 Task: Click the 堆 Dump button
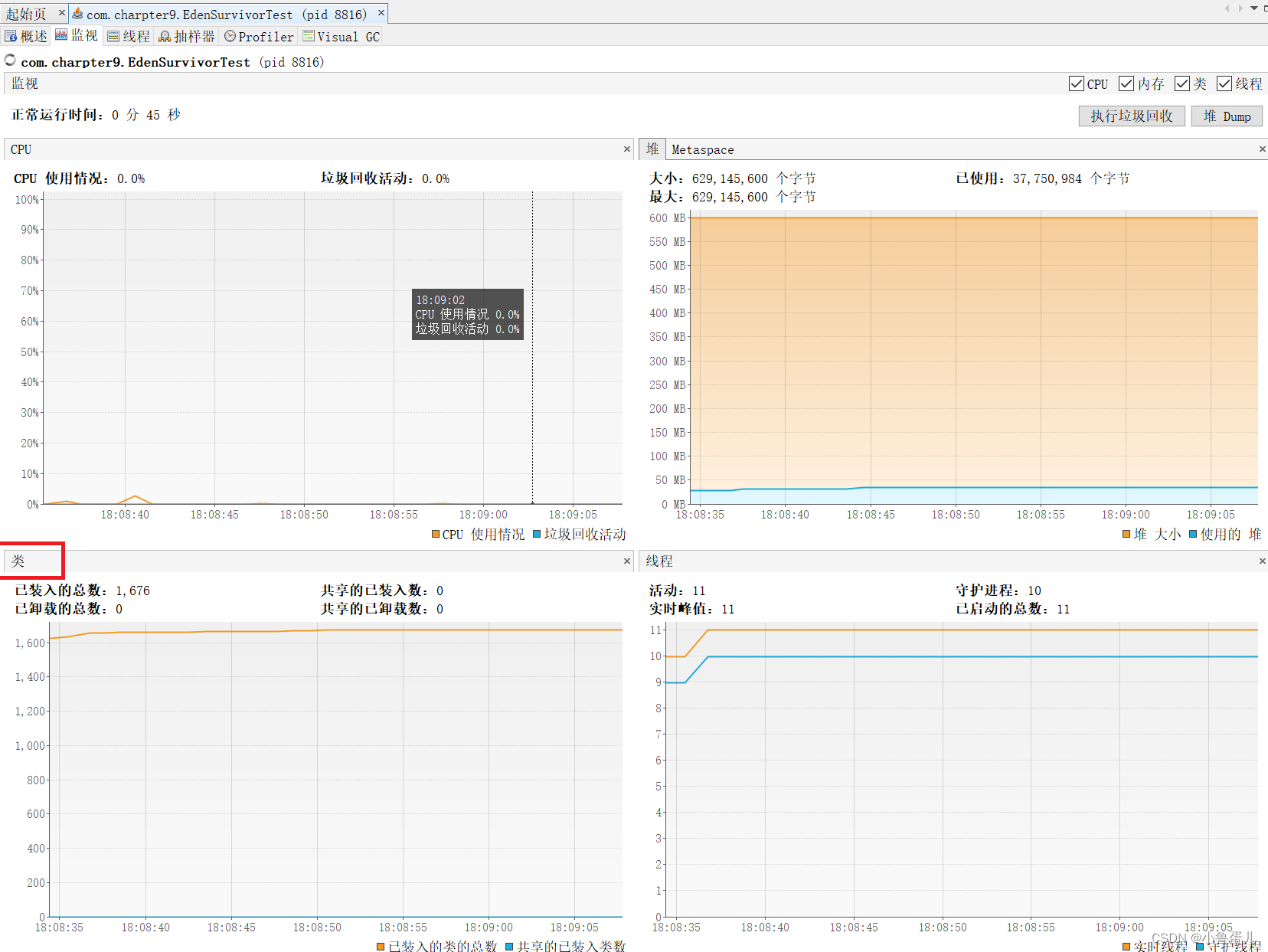click(1226, 116)
